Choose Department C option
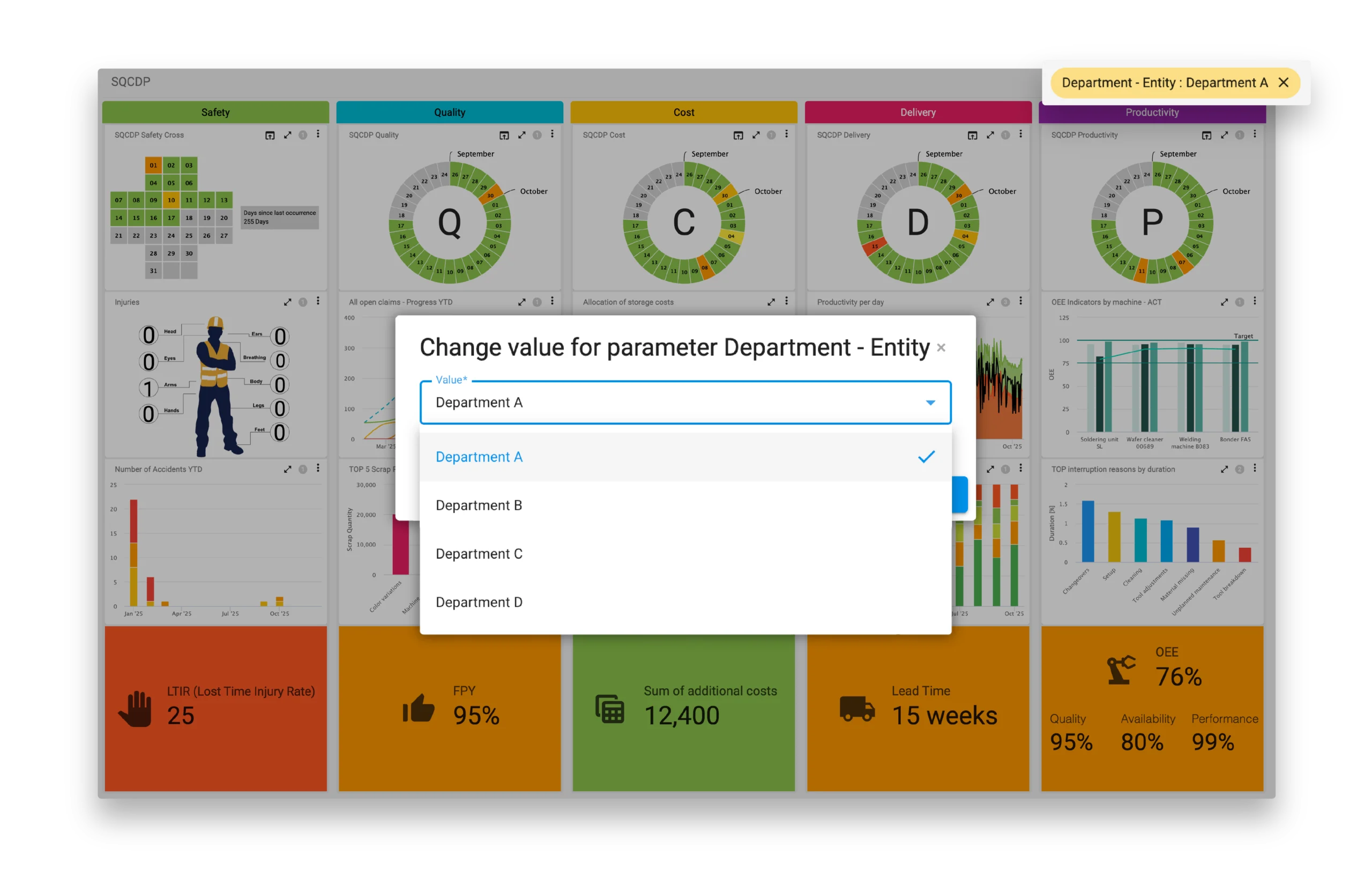Screen dimensions: 1372x885 [479, 553]
